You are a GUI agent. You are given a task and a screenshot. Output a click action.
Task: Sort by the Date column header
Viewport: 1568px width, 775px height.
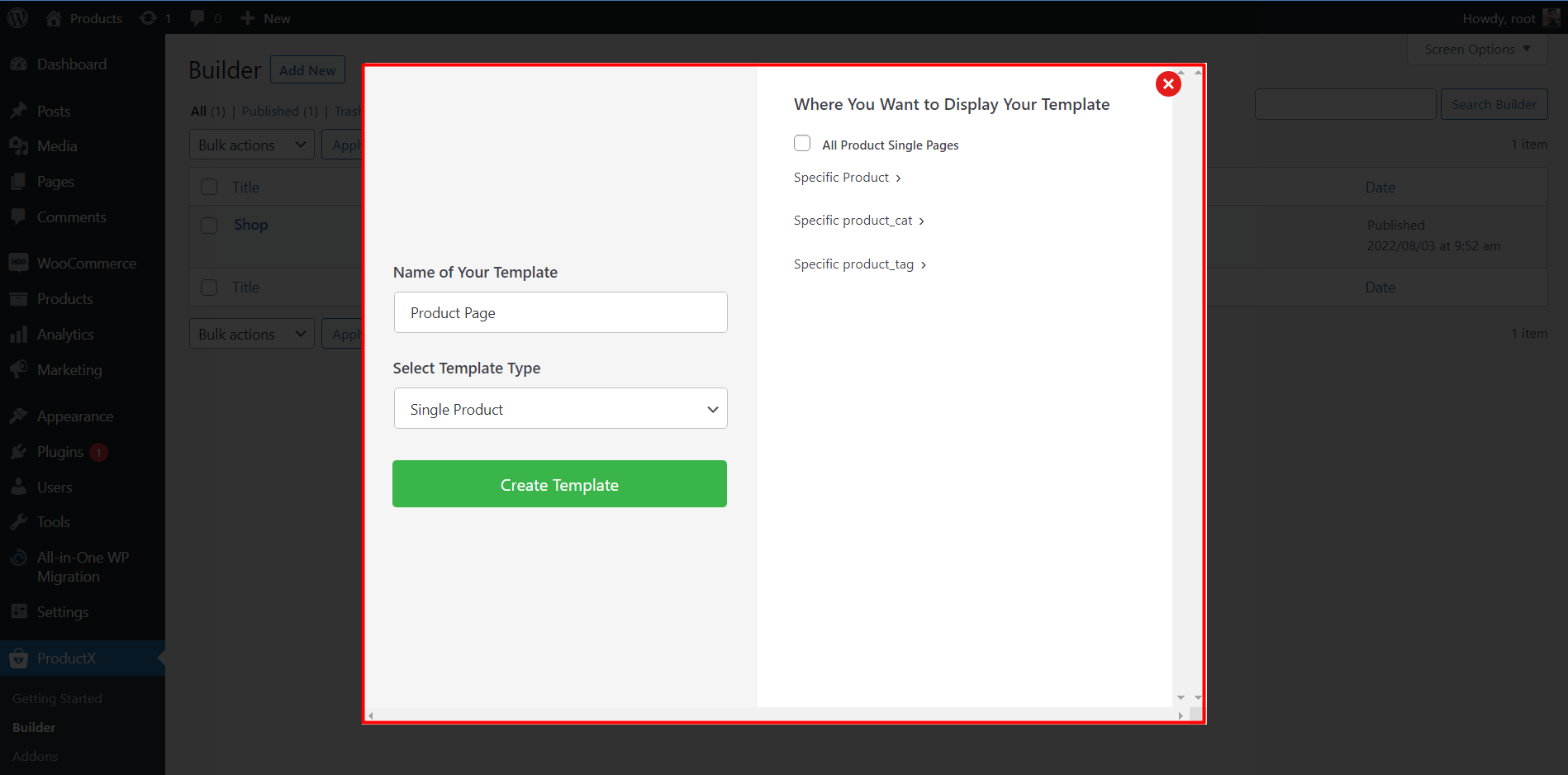coord(1380,188)
